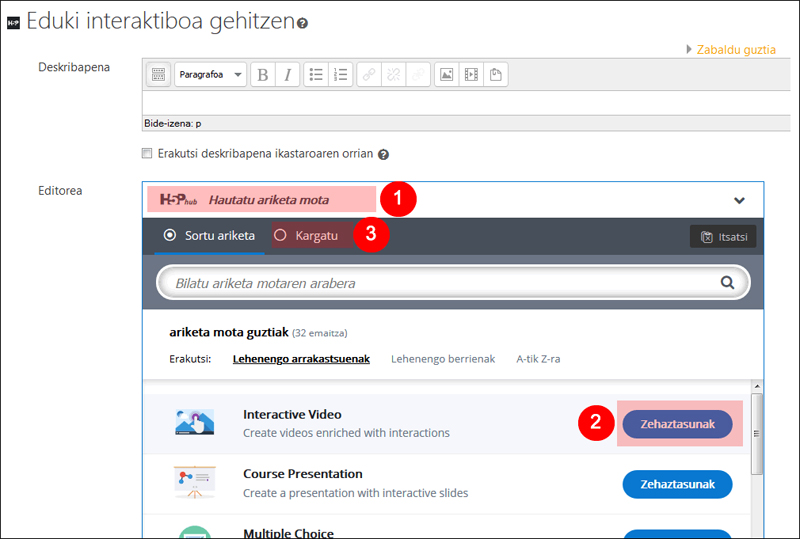
Task: Click the manage files icon
Action: 496,75
